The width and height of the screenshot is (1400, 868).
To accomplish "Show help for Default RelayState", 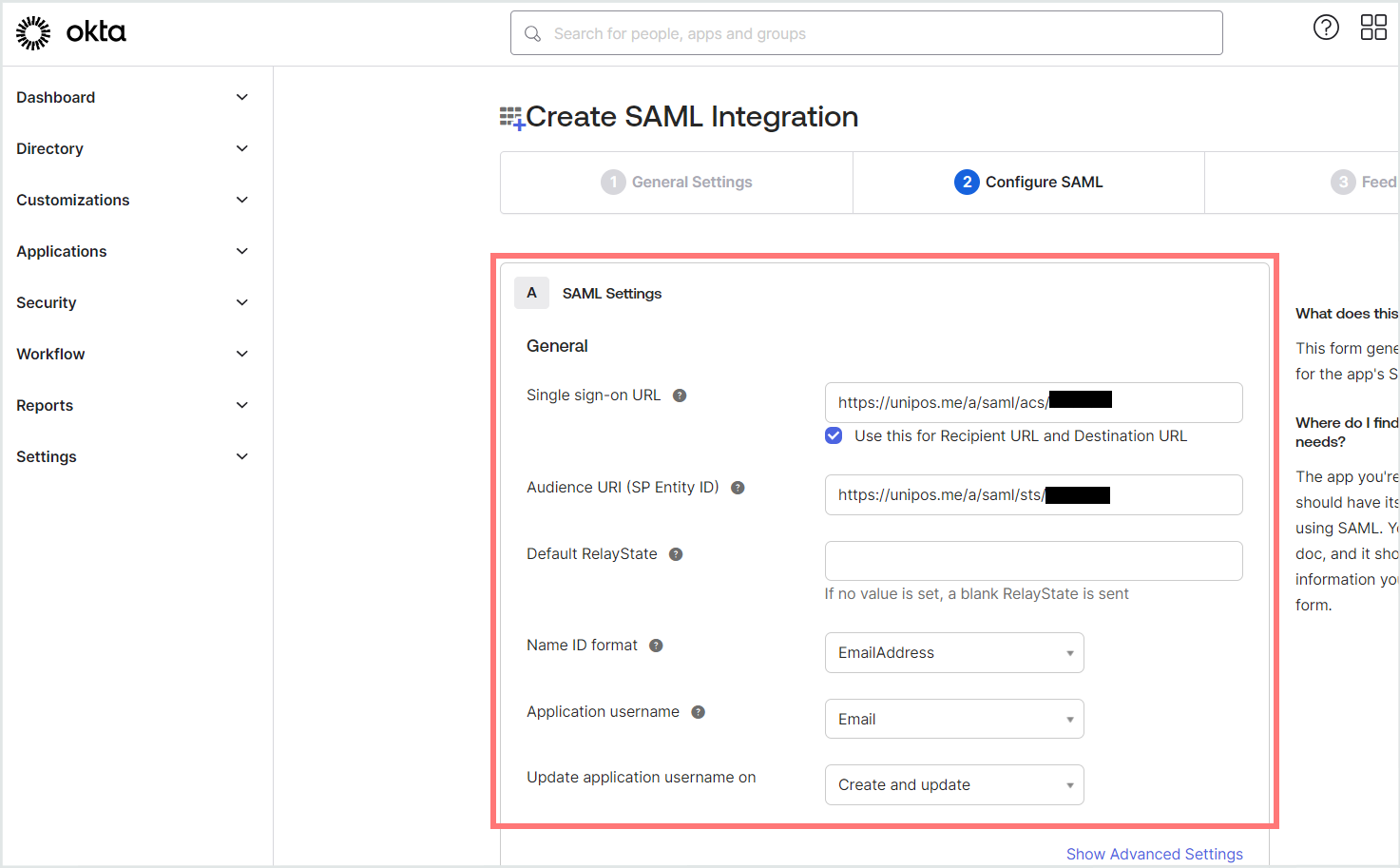I will 676,554.
